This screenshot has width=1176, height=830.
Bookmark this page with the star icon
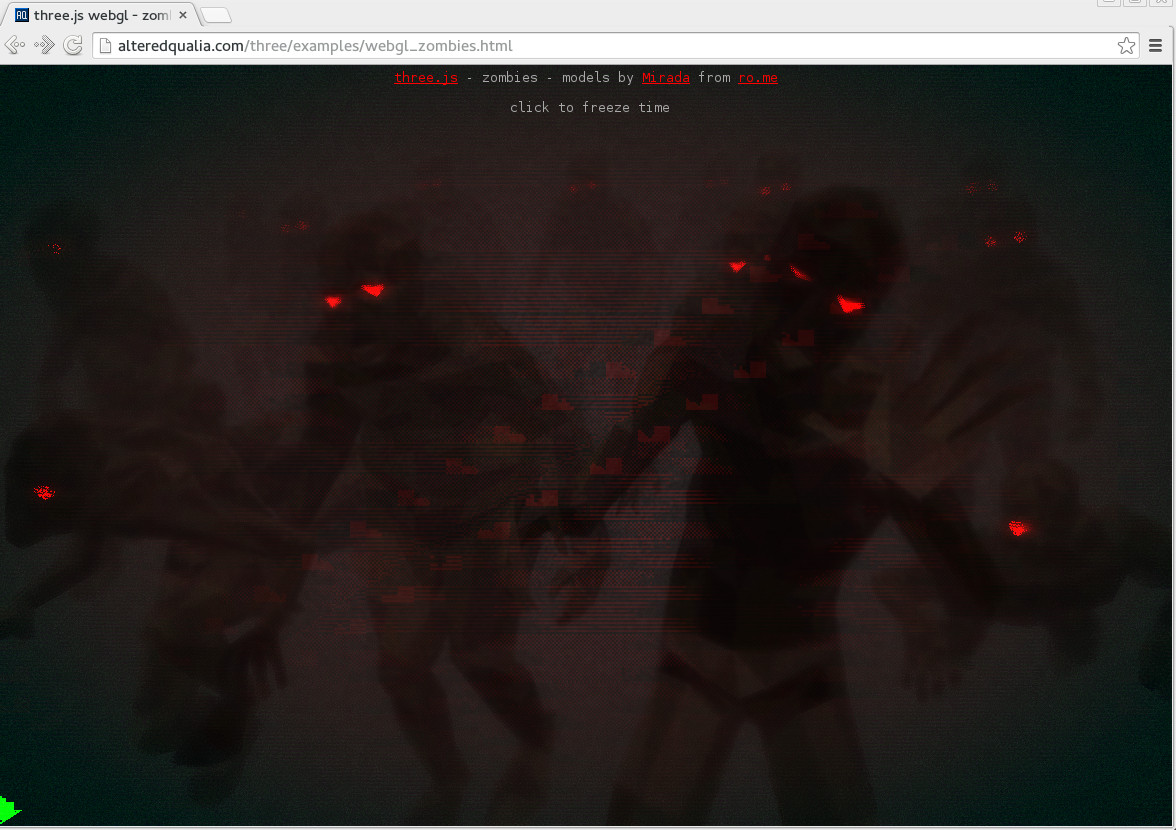click(1126, 45)
